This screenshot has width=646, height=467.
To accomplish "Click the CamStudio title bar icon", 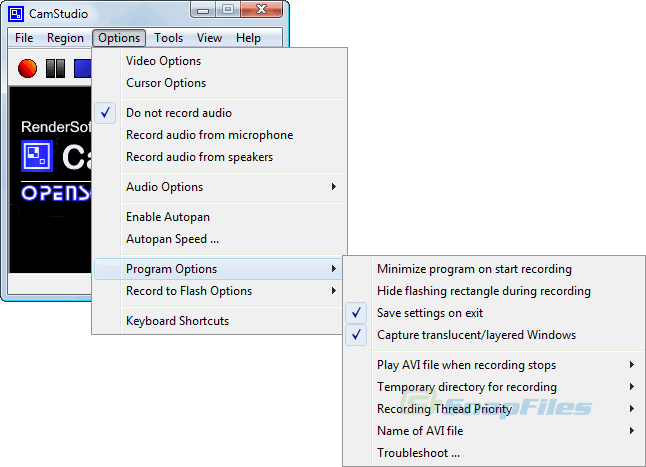I will 16,14.
